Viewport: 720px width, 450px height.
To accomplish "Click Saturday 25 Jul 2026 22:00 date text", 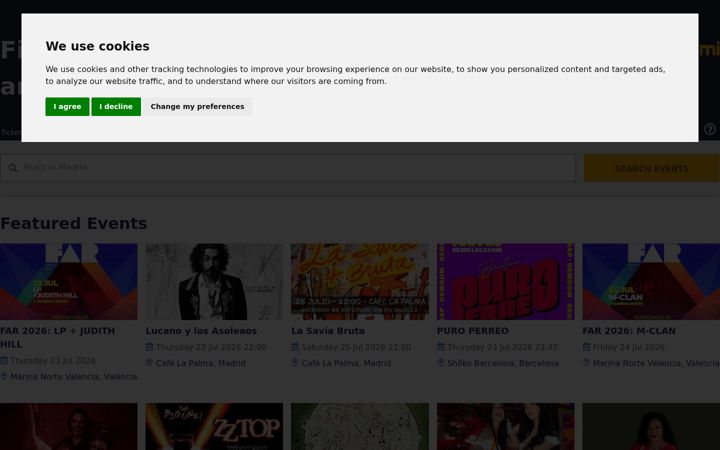I will point(356,347).
